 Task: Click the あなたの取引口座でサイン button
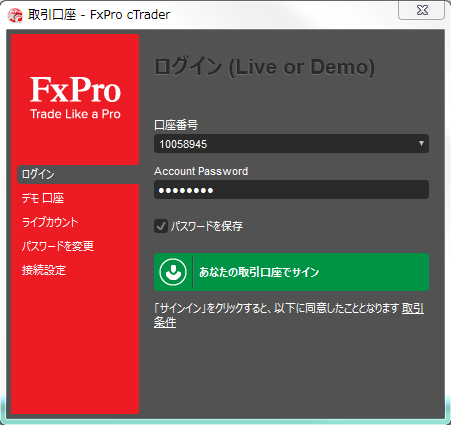click(x=291, y=272)
